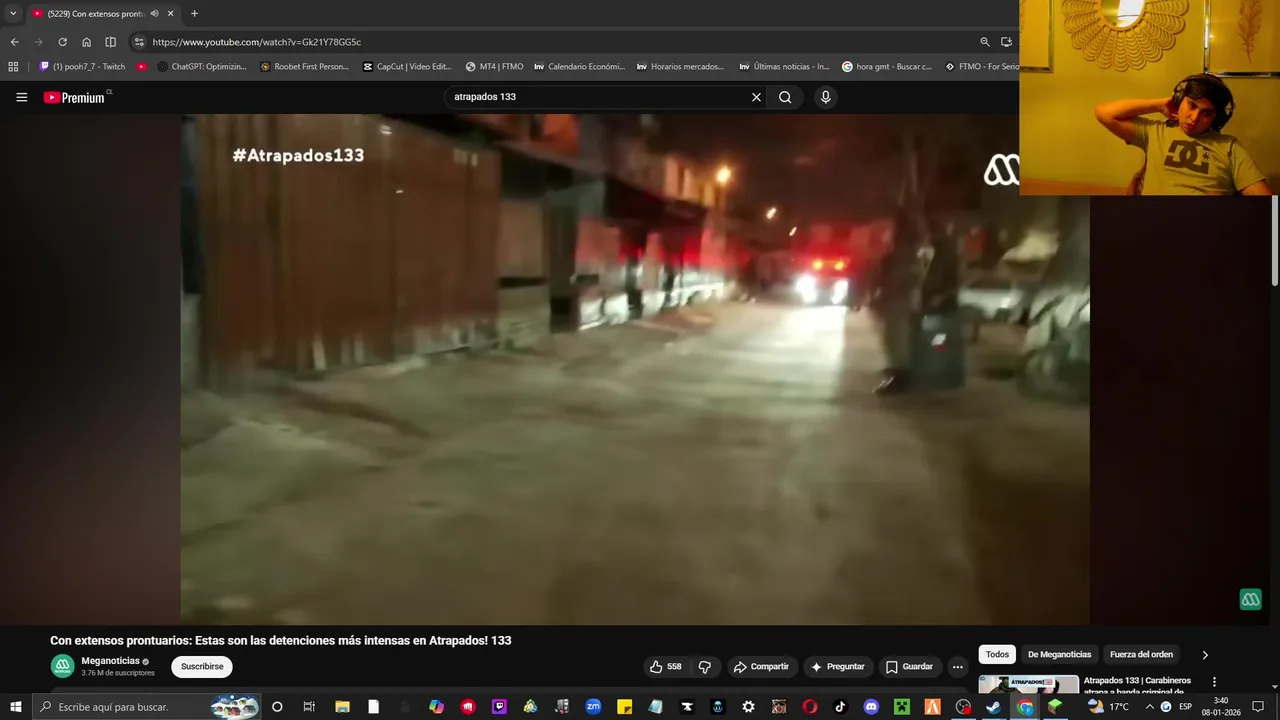Open Meganoticias channel name link

point(110,661)
